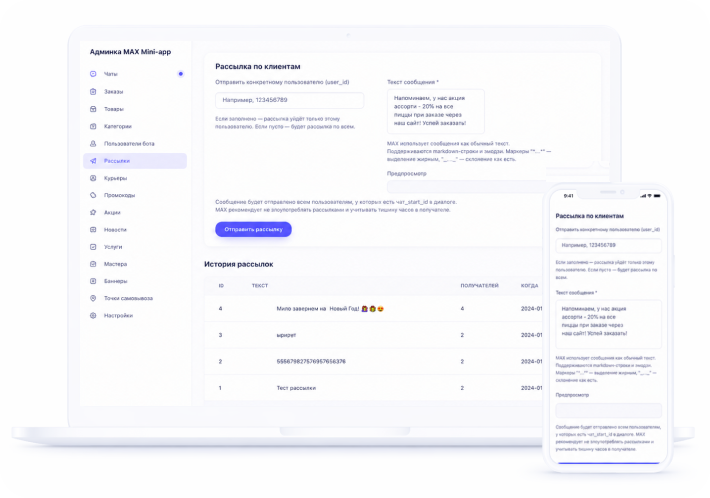This screenshot has width=710, height=498.
Task: Open Настройки page
Action: tap(135, 316)
